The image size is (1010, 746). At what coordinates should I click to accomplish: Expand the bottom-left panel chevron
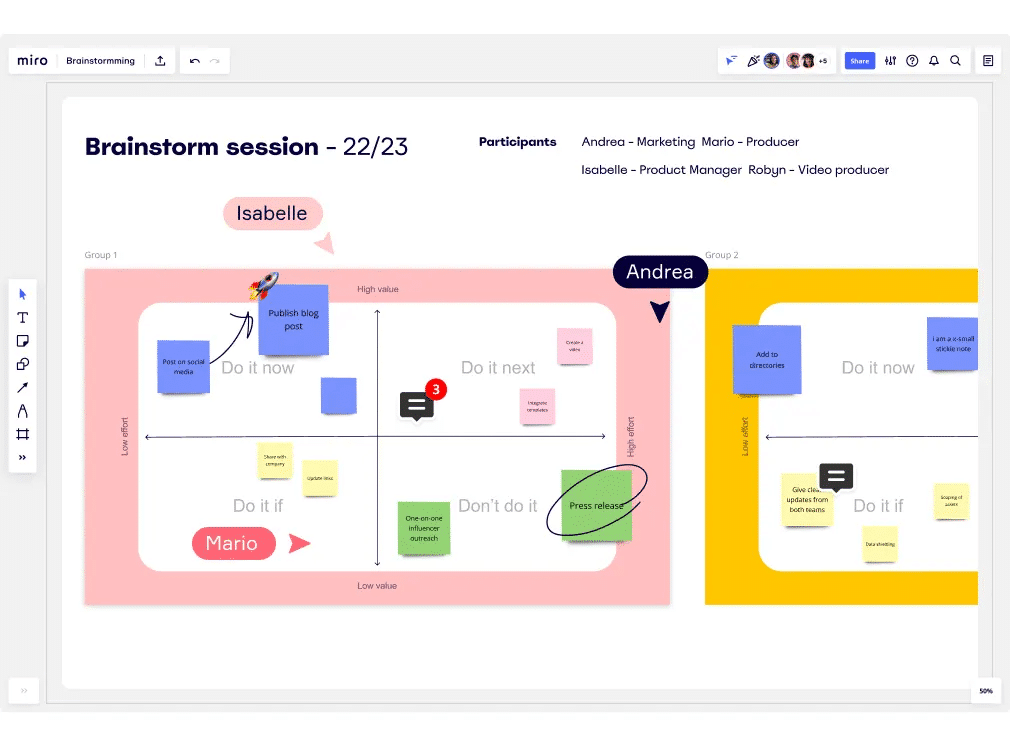(23, 691)
